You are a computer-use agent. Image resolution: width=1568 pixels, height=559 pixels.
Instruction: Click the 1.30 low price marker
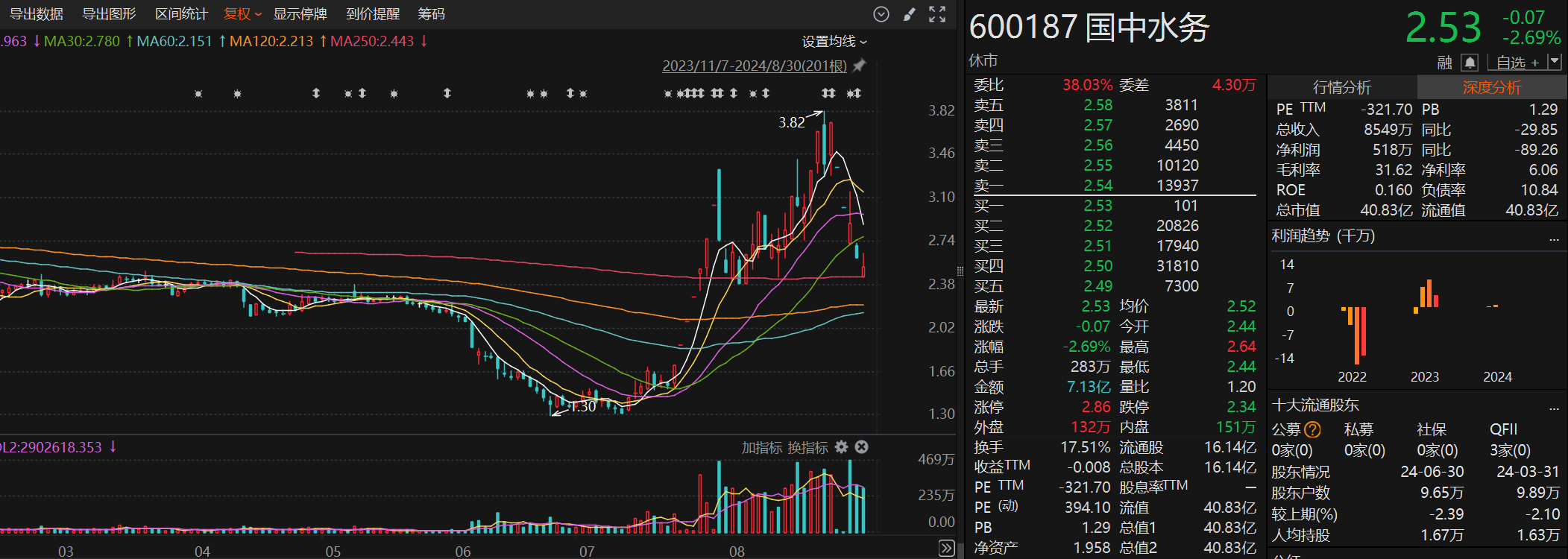[583, 406]
